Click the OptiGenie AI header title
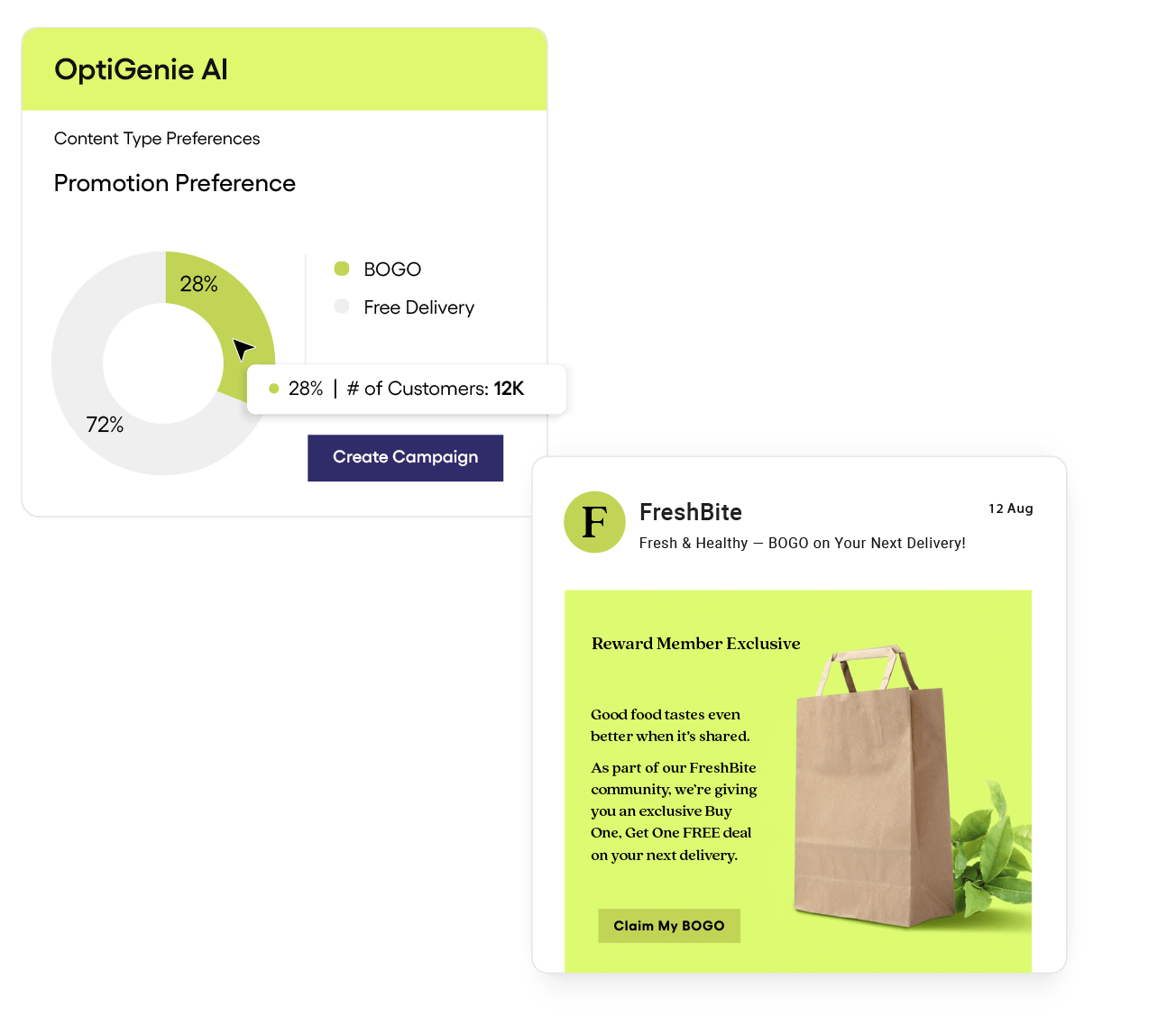 pyautogui.click(x=142, y=69)
